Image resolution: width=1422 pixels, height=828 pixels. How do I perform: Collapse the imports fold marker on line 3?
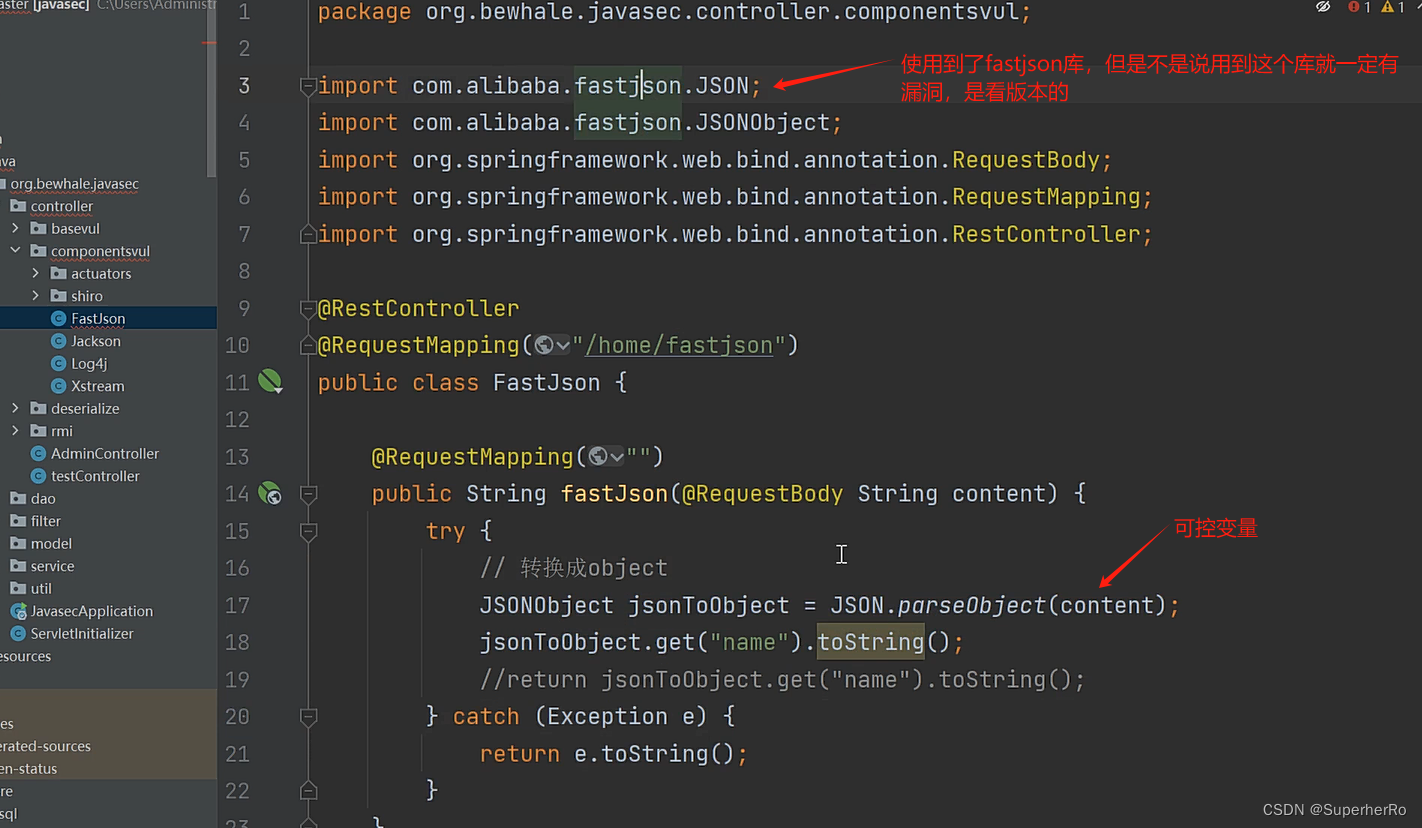point(308,86)
